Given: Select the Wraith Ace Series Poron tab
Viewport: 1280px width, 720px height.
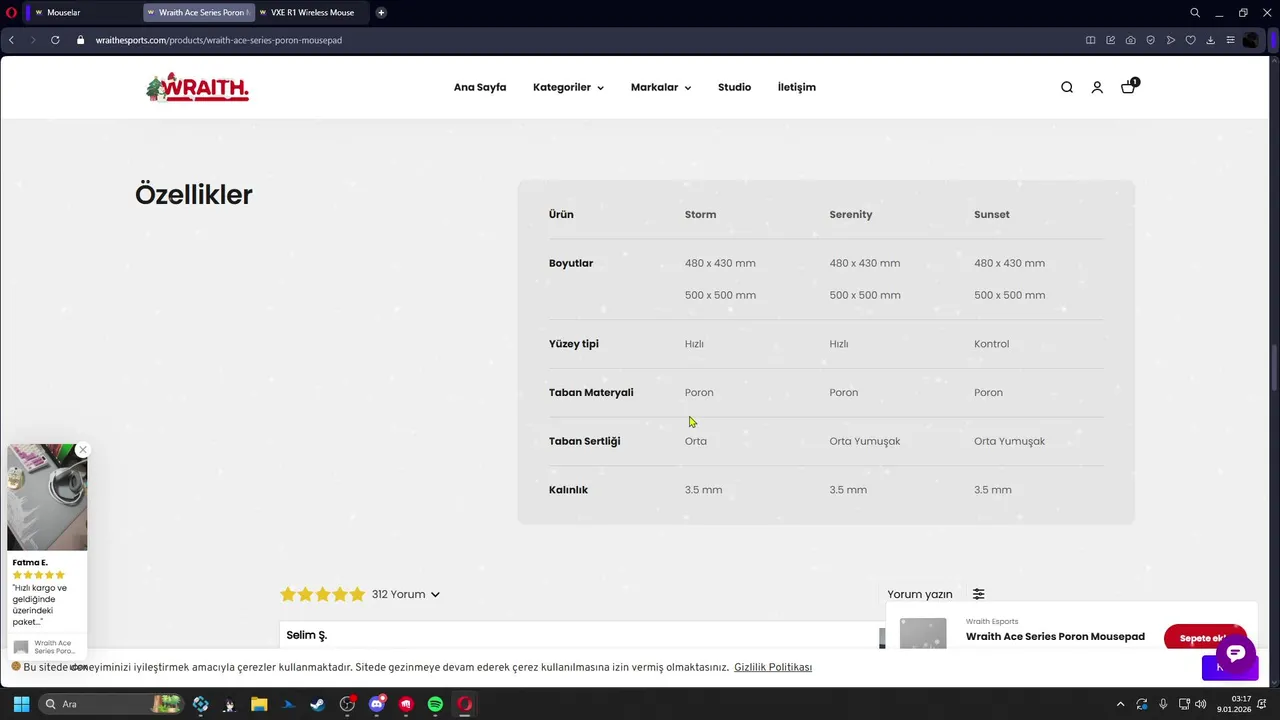Looking at the screenshot, I should pos(198,12).
